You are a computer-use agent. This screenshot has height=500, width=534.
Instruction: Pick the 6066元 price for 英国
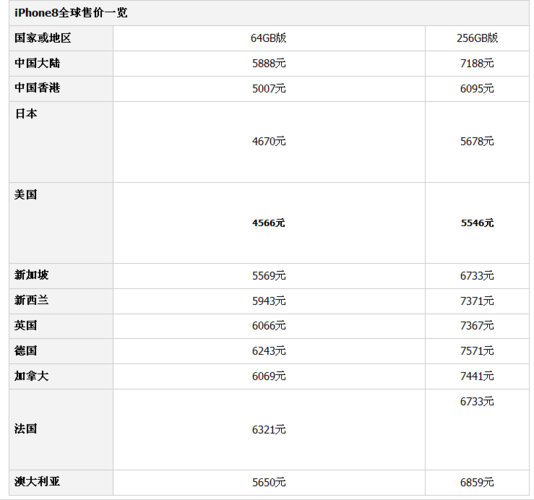coord(269,326)
